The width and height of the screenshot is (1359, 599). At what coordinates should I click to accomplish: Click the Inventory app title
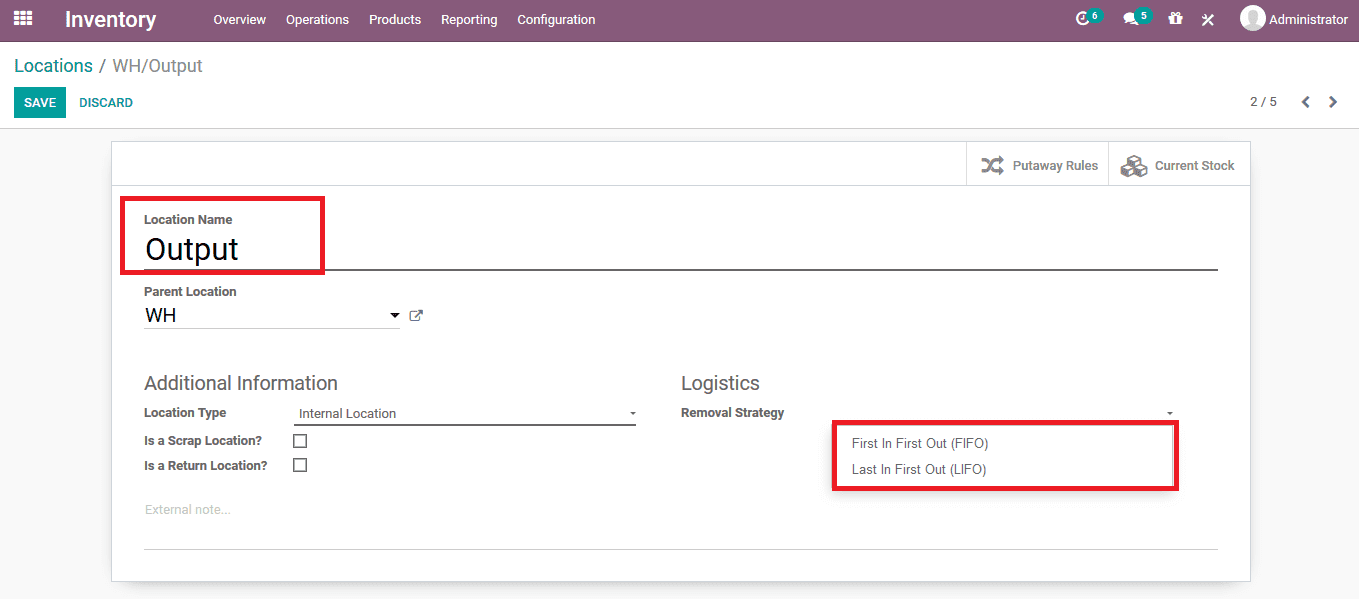coord(111,19)
